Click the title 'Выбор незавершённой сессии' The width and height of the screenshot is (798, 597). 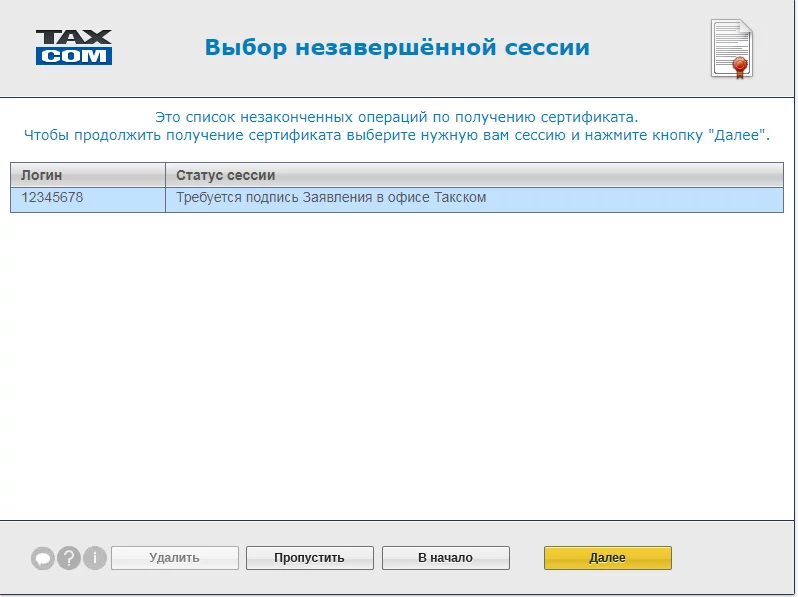tap(397, 47)
